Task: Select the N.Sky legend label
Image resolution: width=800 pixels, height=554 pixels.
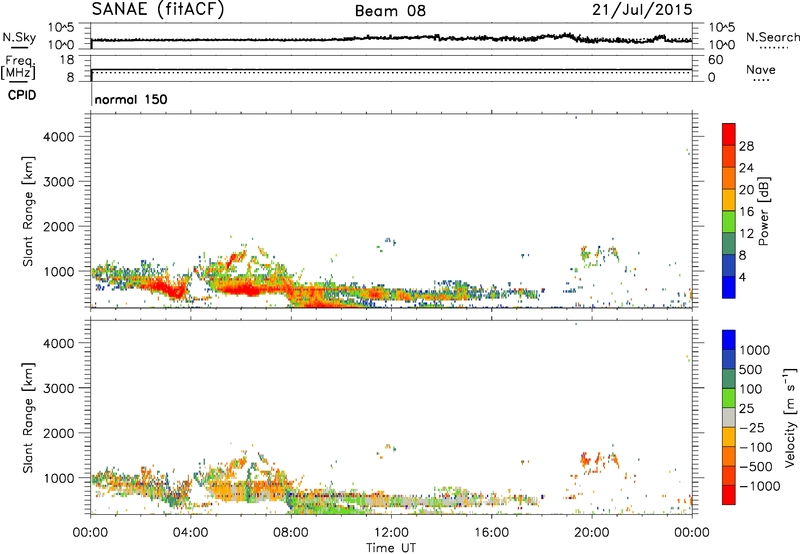Action: point(19,38)
